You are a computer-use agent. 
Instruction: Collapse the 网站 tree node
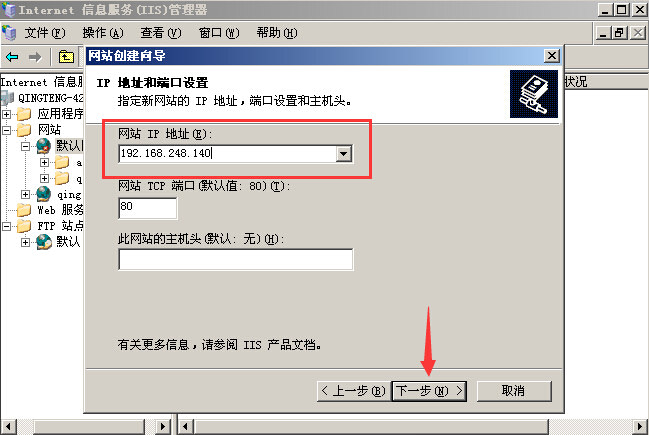click(x=7, y=130)
